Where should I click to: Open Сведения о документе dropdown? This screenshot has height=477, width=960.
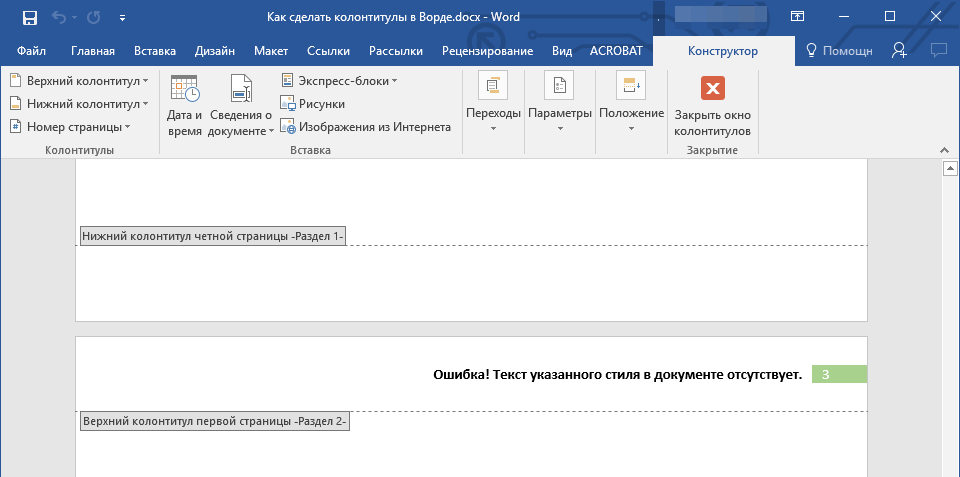point(241,105)
